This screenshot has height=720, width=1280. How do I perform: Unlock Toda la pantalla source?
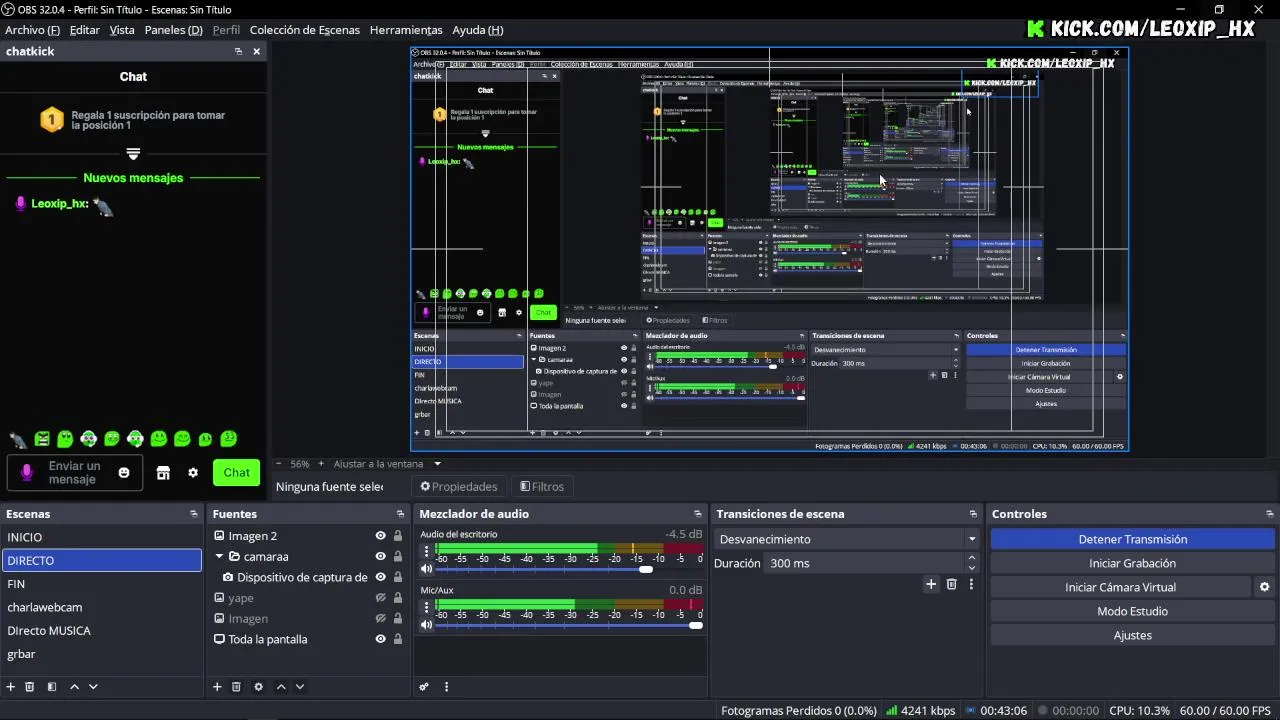click(398, 639)
